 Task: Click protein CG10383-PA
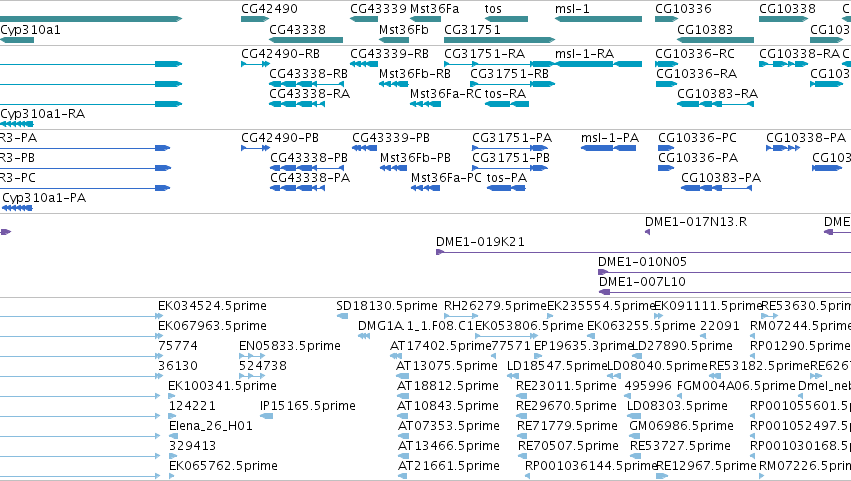[x=721, y=178]
